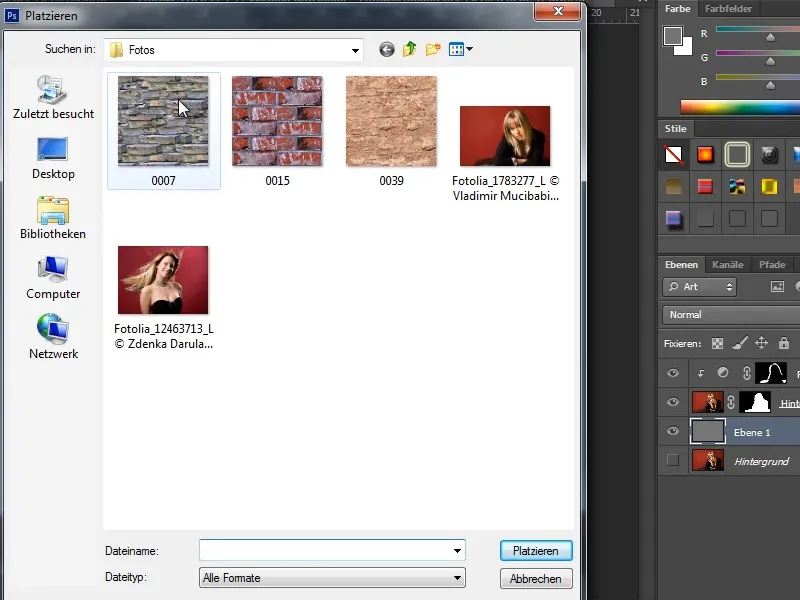Apply the purple gradient style swatch
Screen dimensions: 800x600
click(673, 218)
